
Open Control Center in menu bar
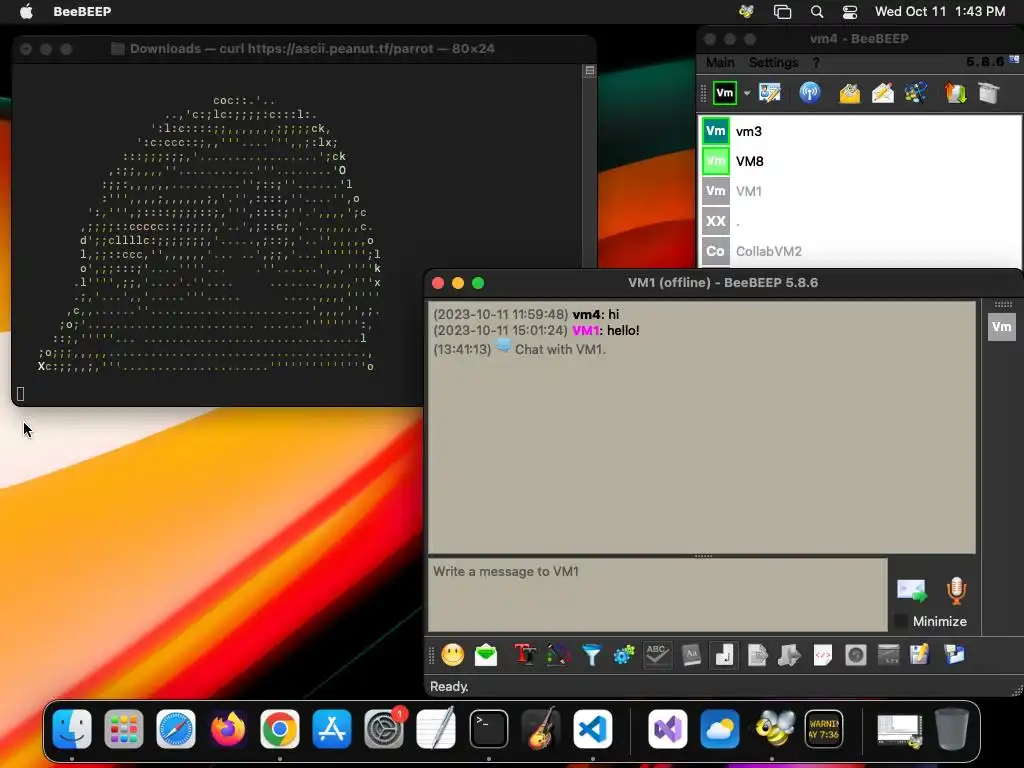pos(850,11)
